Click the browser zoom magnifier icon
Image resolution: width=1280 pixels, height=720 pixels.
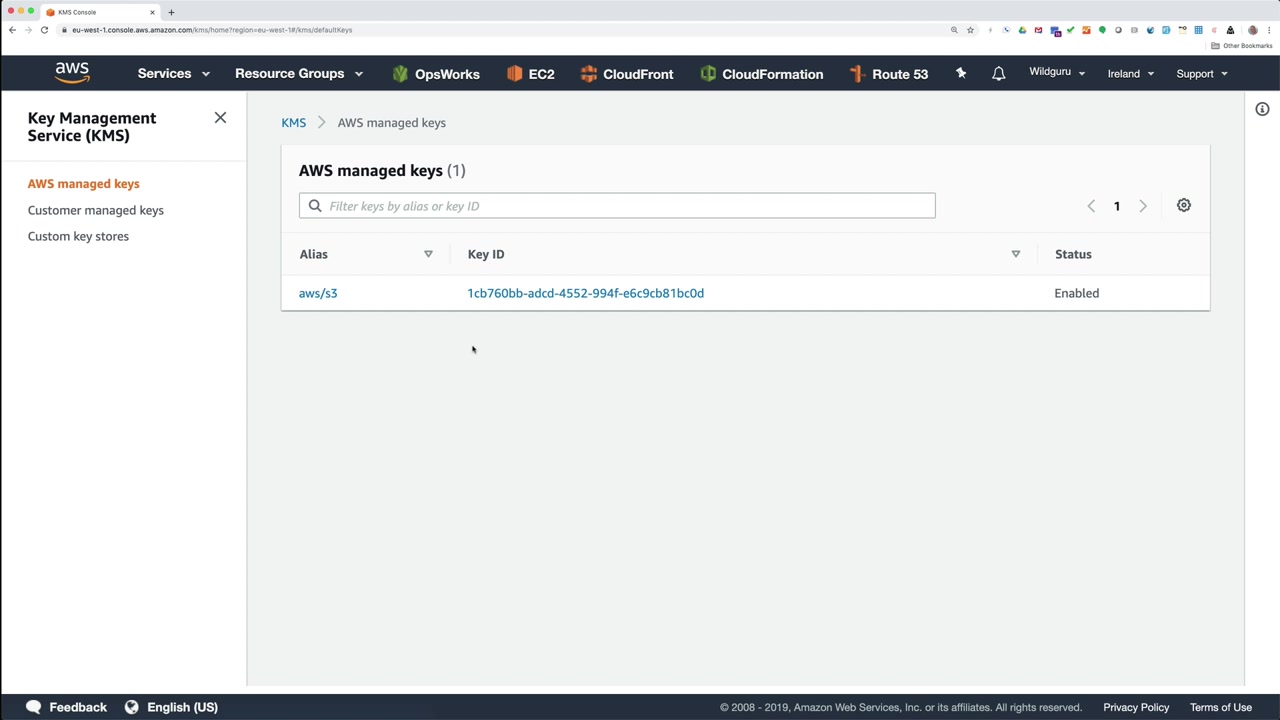pyautogui.click(x=954, y=30)
